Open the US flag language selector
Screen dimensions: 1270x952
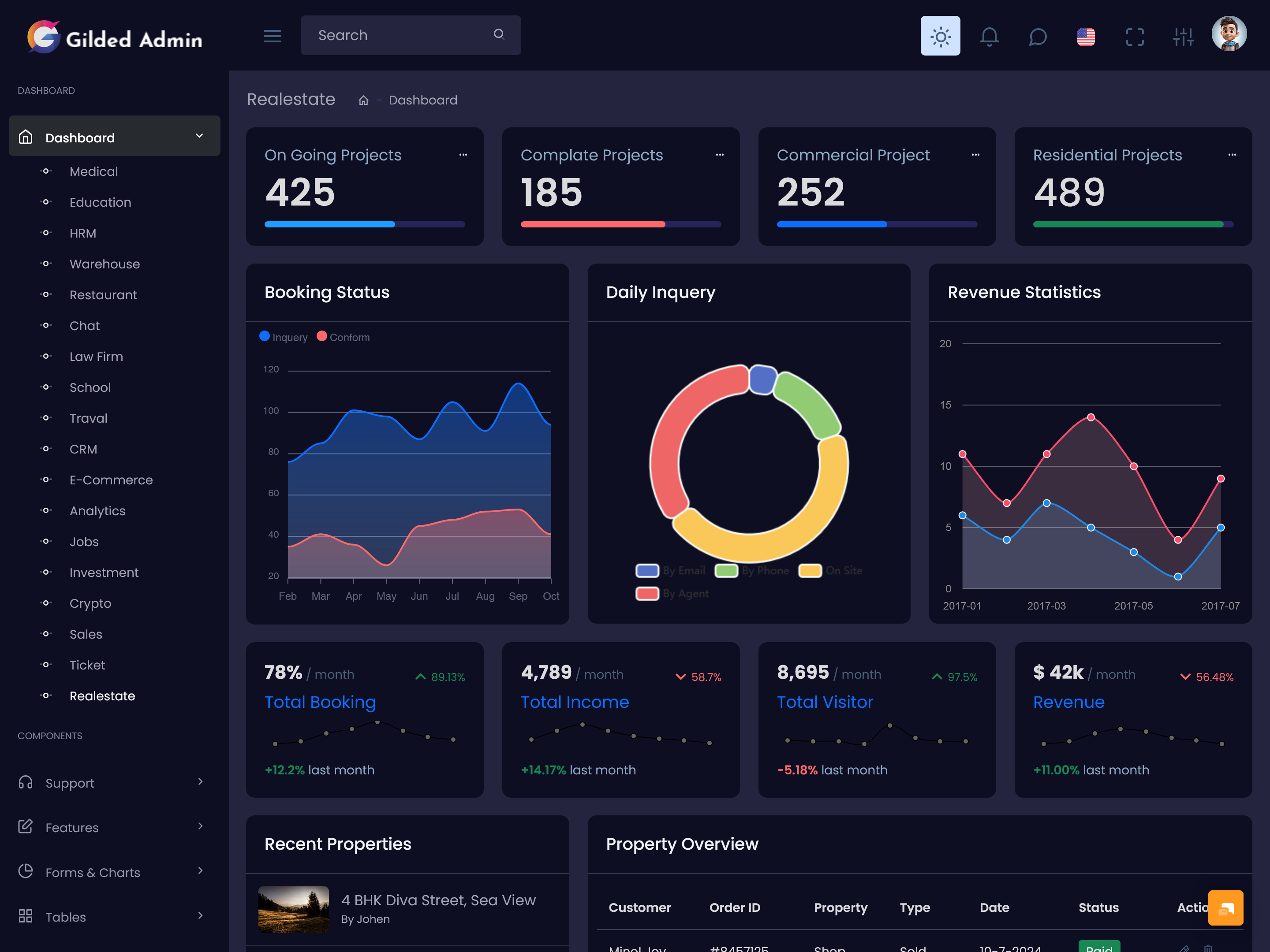1086,37
